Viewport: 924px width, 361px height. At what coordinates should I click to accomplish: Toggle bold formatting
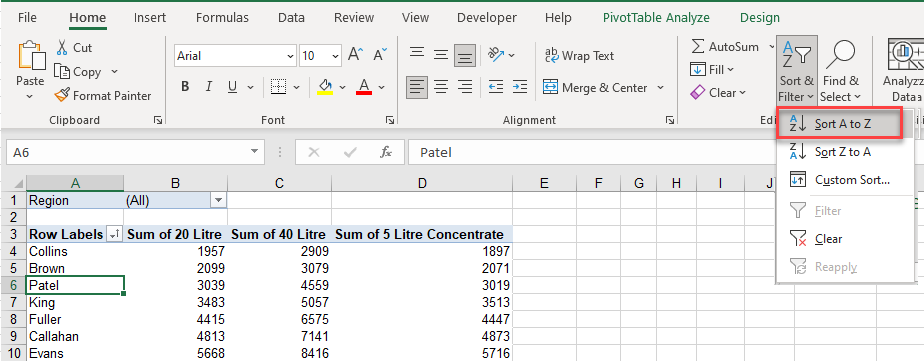(x=185, y=87)
